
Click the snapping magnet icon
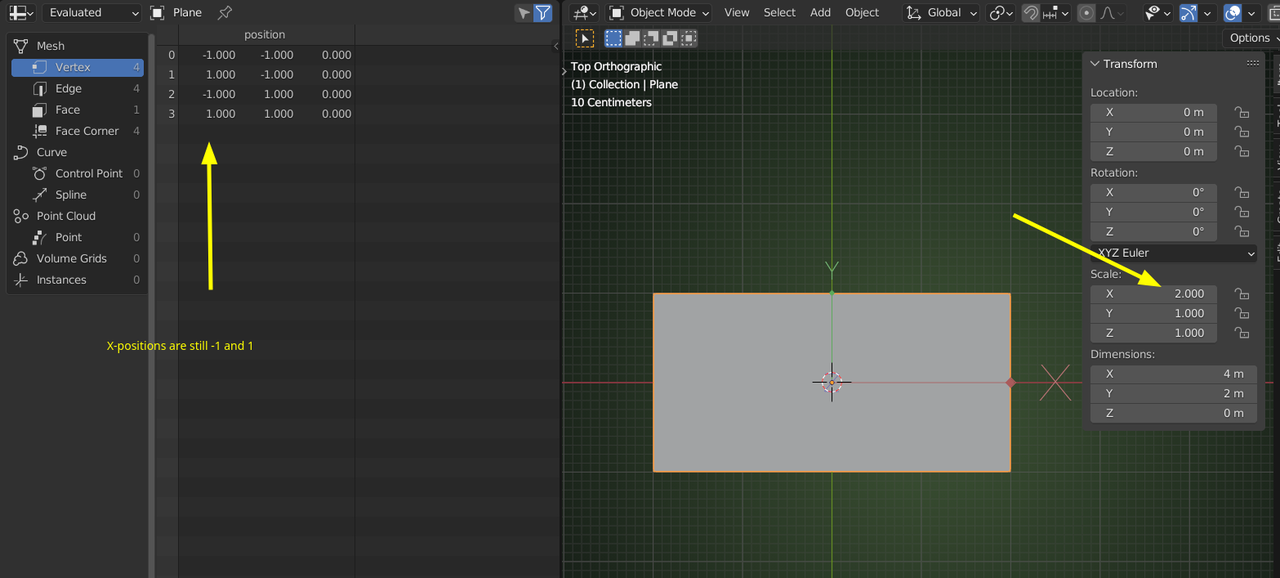[x=1029, y=13]
